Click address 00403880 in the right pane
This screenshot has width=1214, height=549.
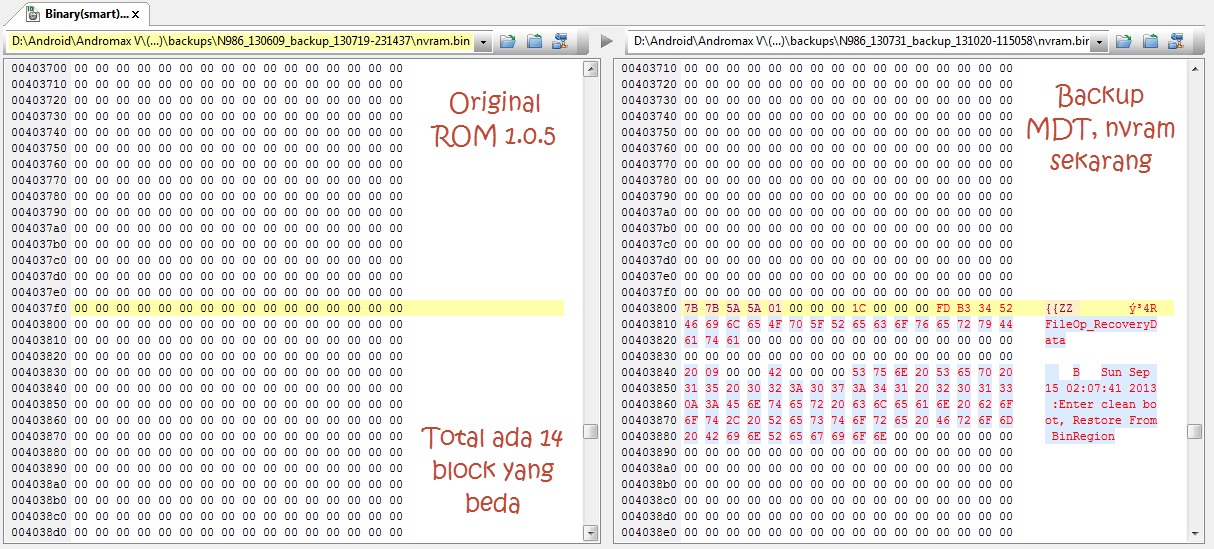point(649,436)
